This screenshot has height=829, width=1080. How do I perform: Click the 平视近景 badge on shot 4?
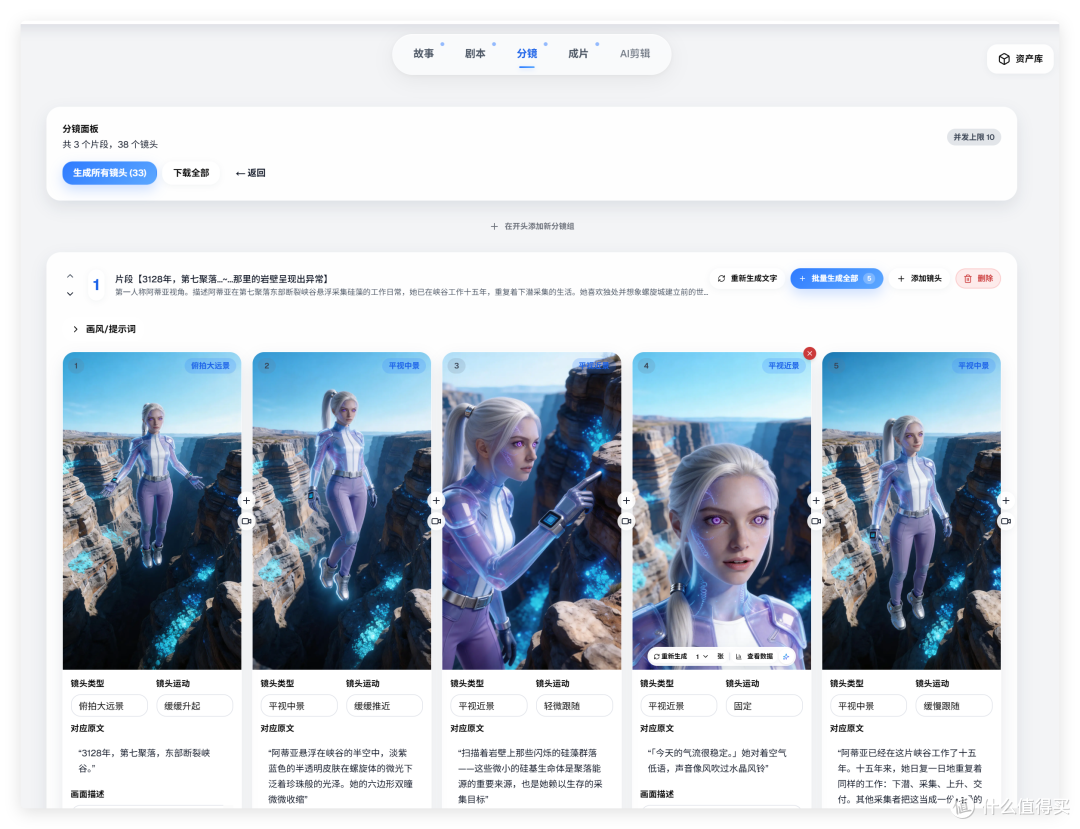click(784, 366)
